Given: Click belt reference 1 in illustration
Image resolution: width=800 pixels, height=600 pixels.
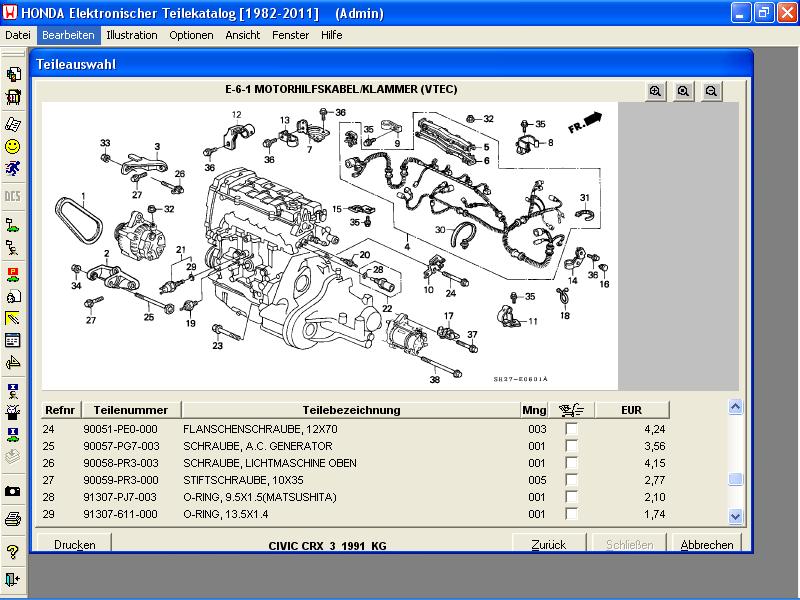Looking at the screenshot, I should pyautogui.click(x=84, y=196).
